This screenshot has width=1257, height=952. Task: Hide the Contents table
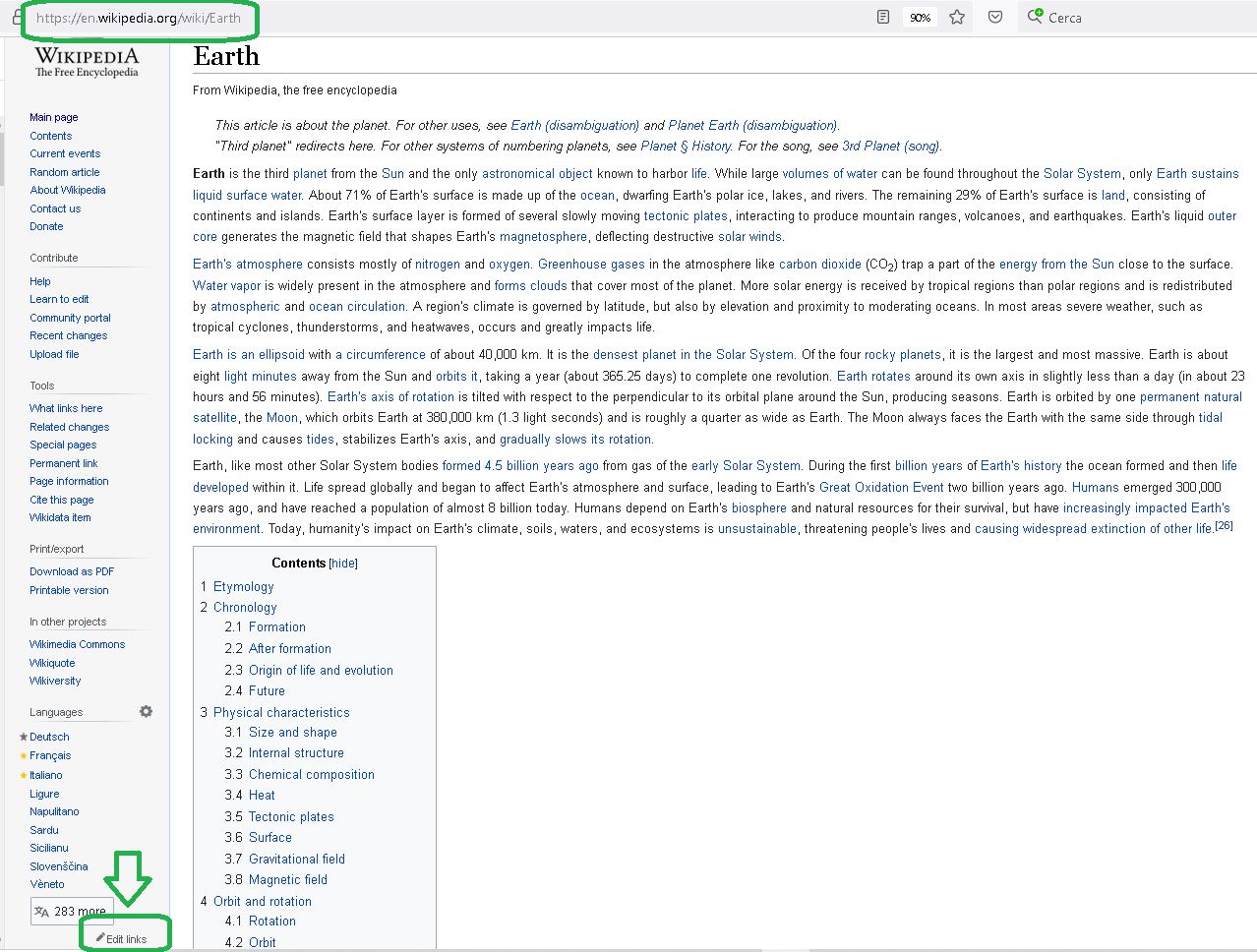343,564
